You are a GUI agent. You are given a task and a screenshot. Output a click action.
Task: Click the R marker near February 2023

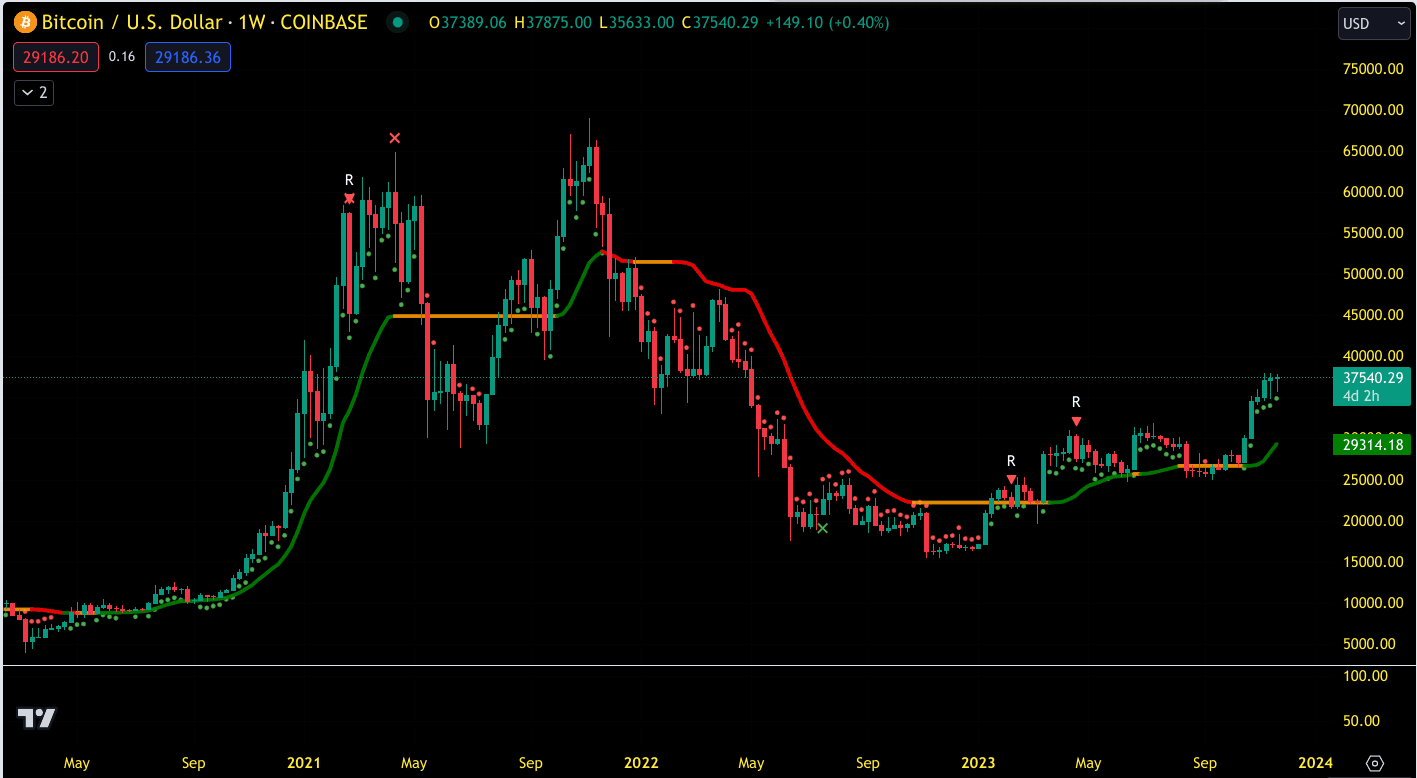1011,461
